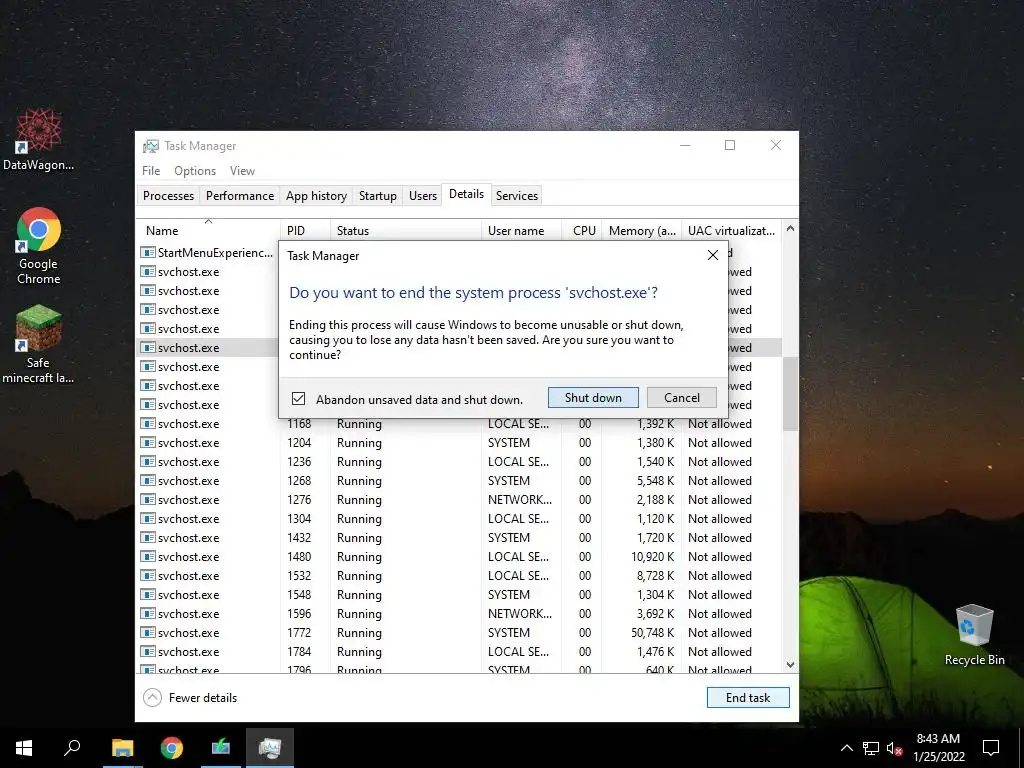This screenshot has width=1024, height=768.
Task: Show the clock reading 8:43 AM
Action: click(938, 739)
